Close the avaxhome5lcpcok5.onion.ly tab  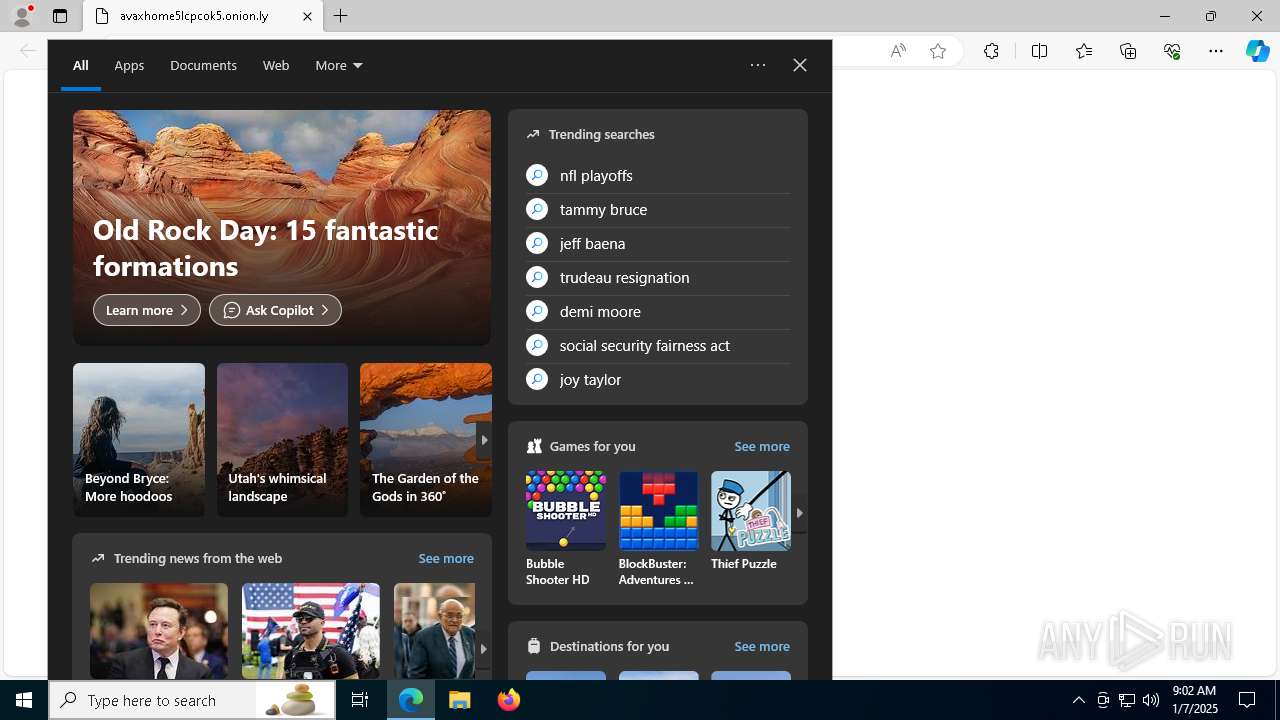tap(307, 16)
